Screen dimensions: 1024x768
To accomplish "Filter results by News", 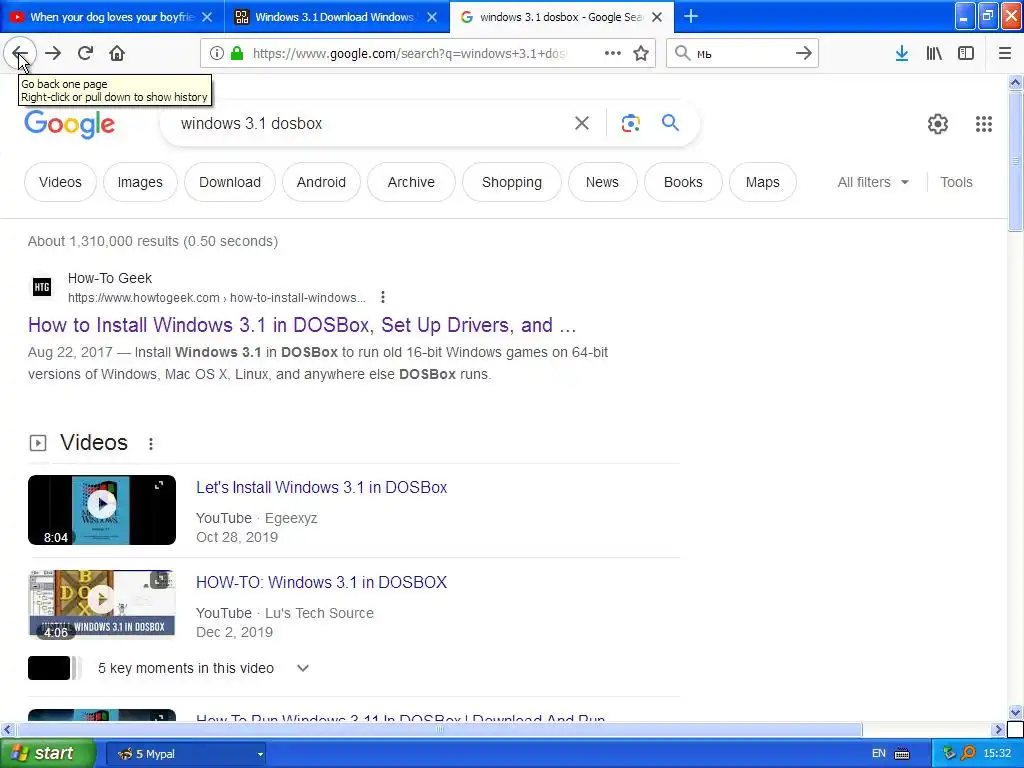I will click(602, 182).
